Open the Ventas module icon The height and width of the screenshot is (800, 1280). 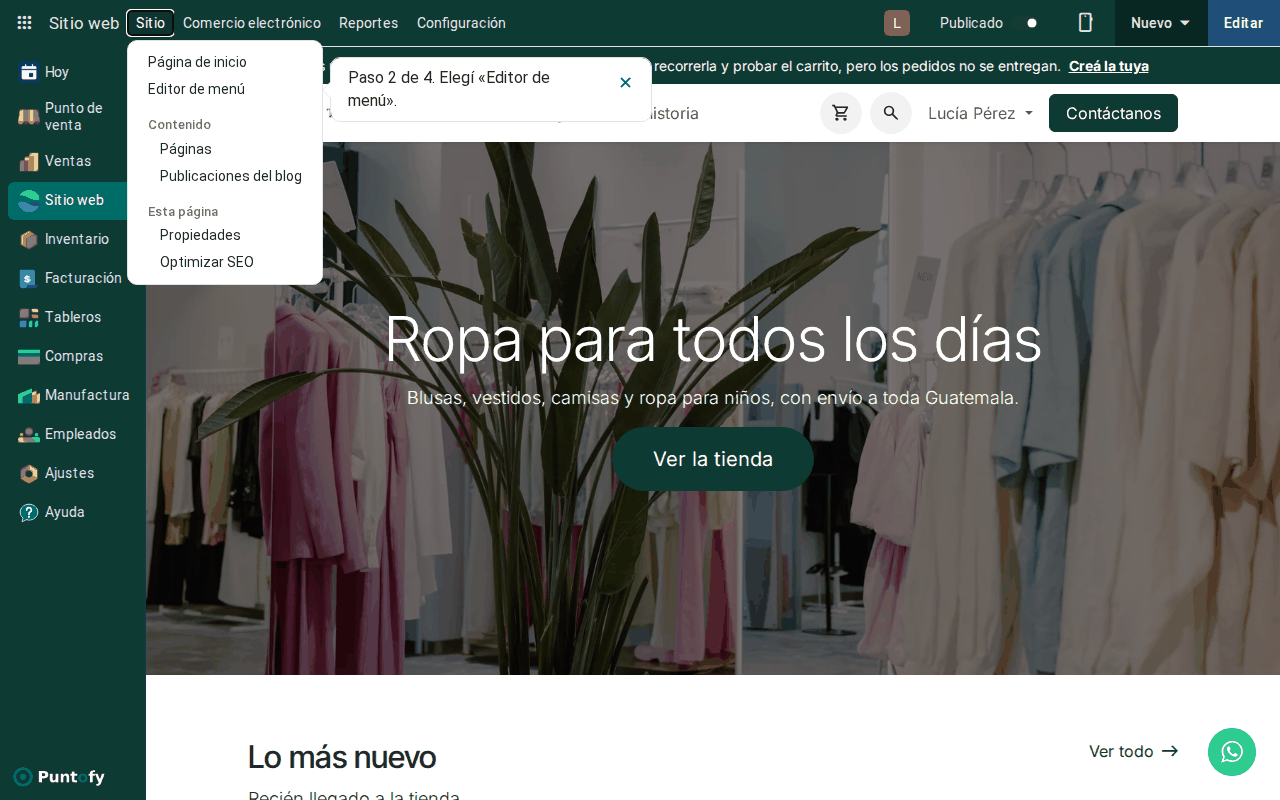pyautogui.click(x=29, y=161)
